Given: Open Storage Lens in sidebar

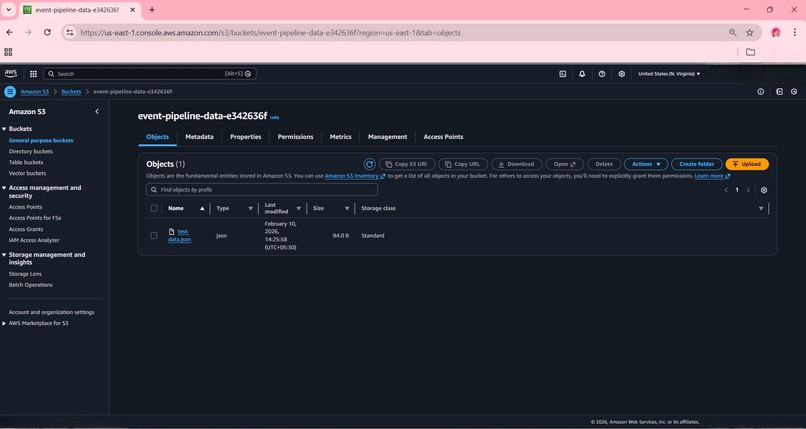Looking at the screenshot, I should click(25, 274).
